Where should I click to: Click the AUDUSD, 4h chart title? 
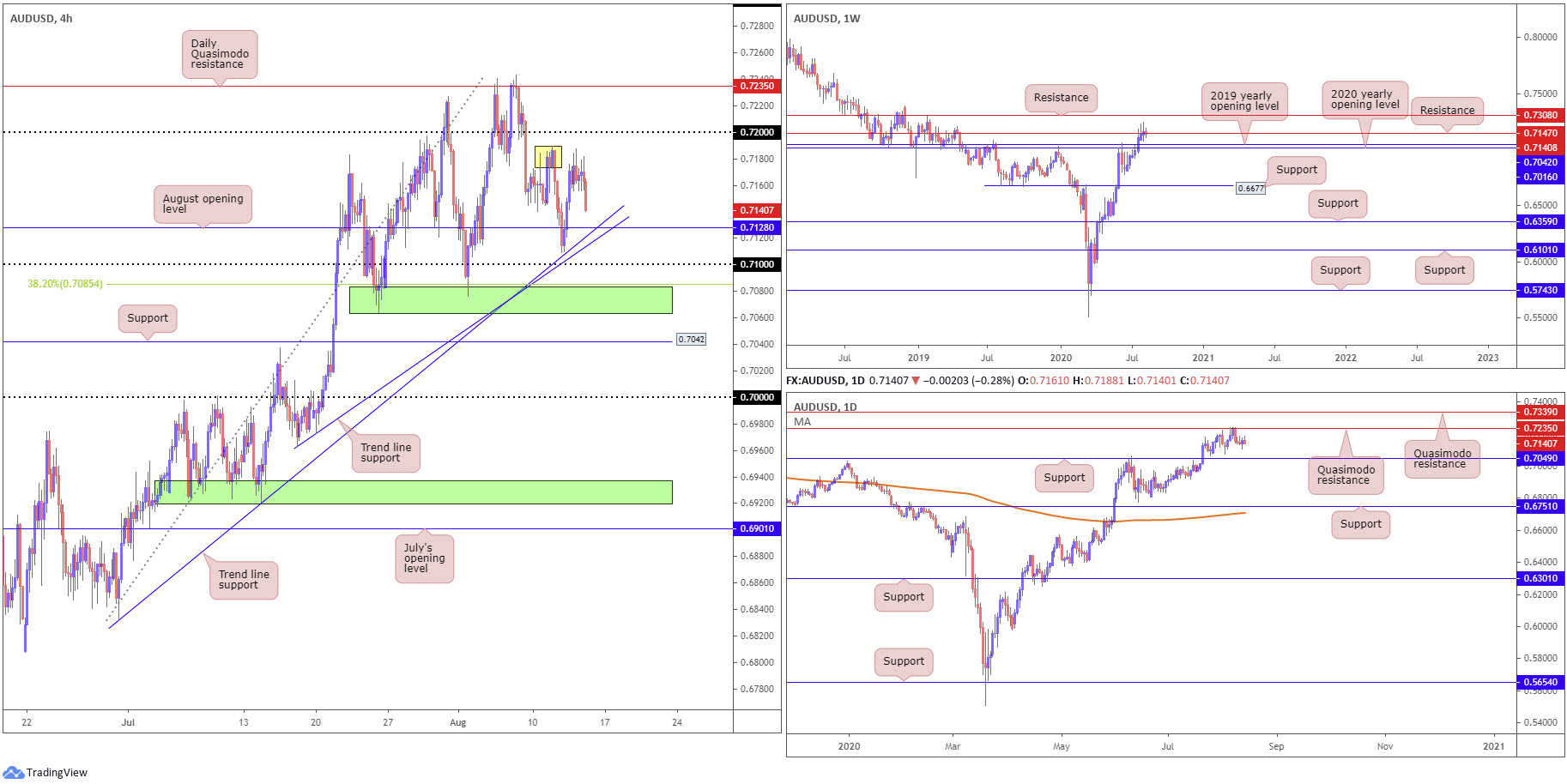click(x=41, y=18)
